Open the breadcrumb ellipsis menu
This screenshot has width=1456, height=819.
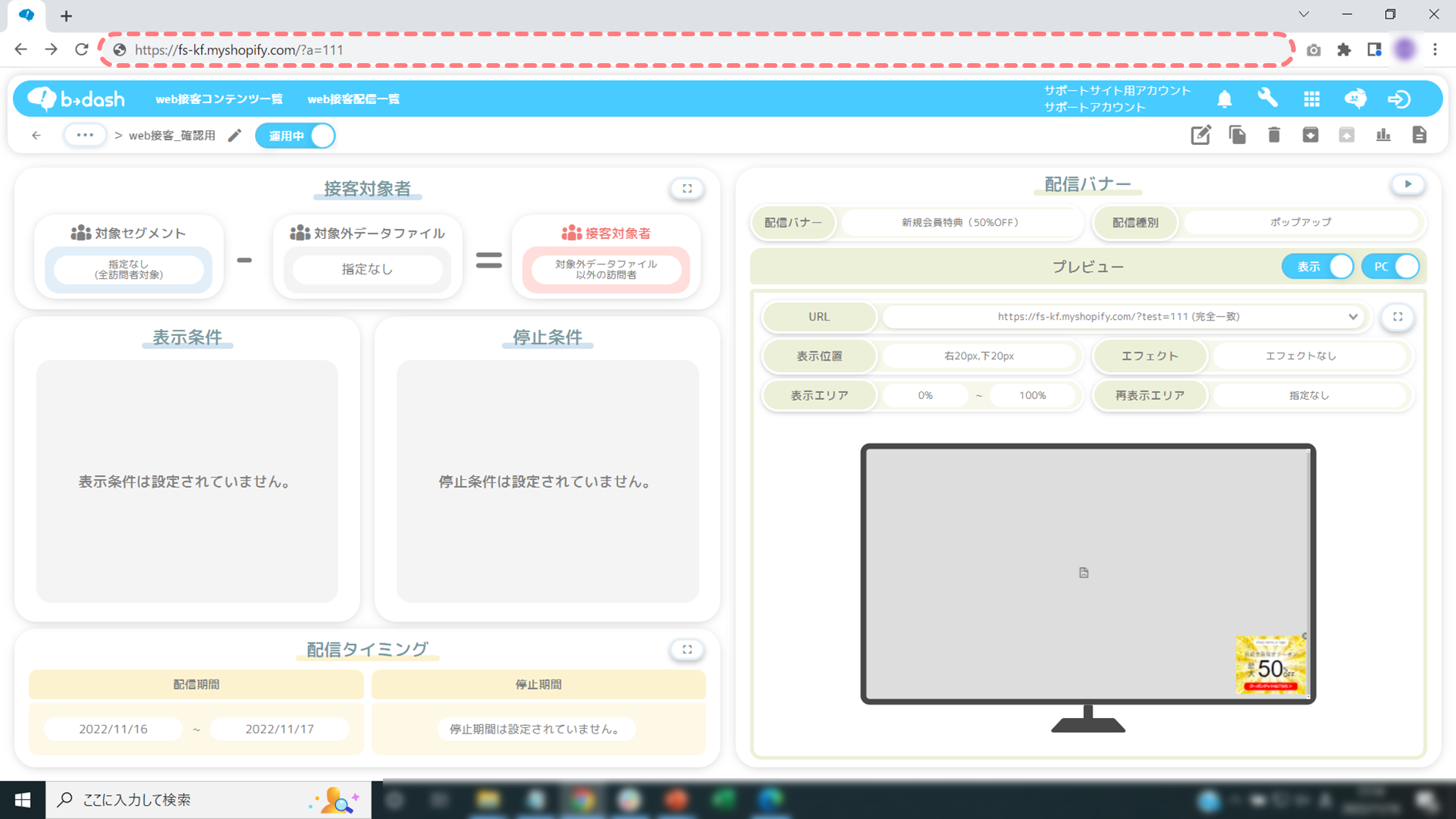point(85,135)
